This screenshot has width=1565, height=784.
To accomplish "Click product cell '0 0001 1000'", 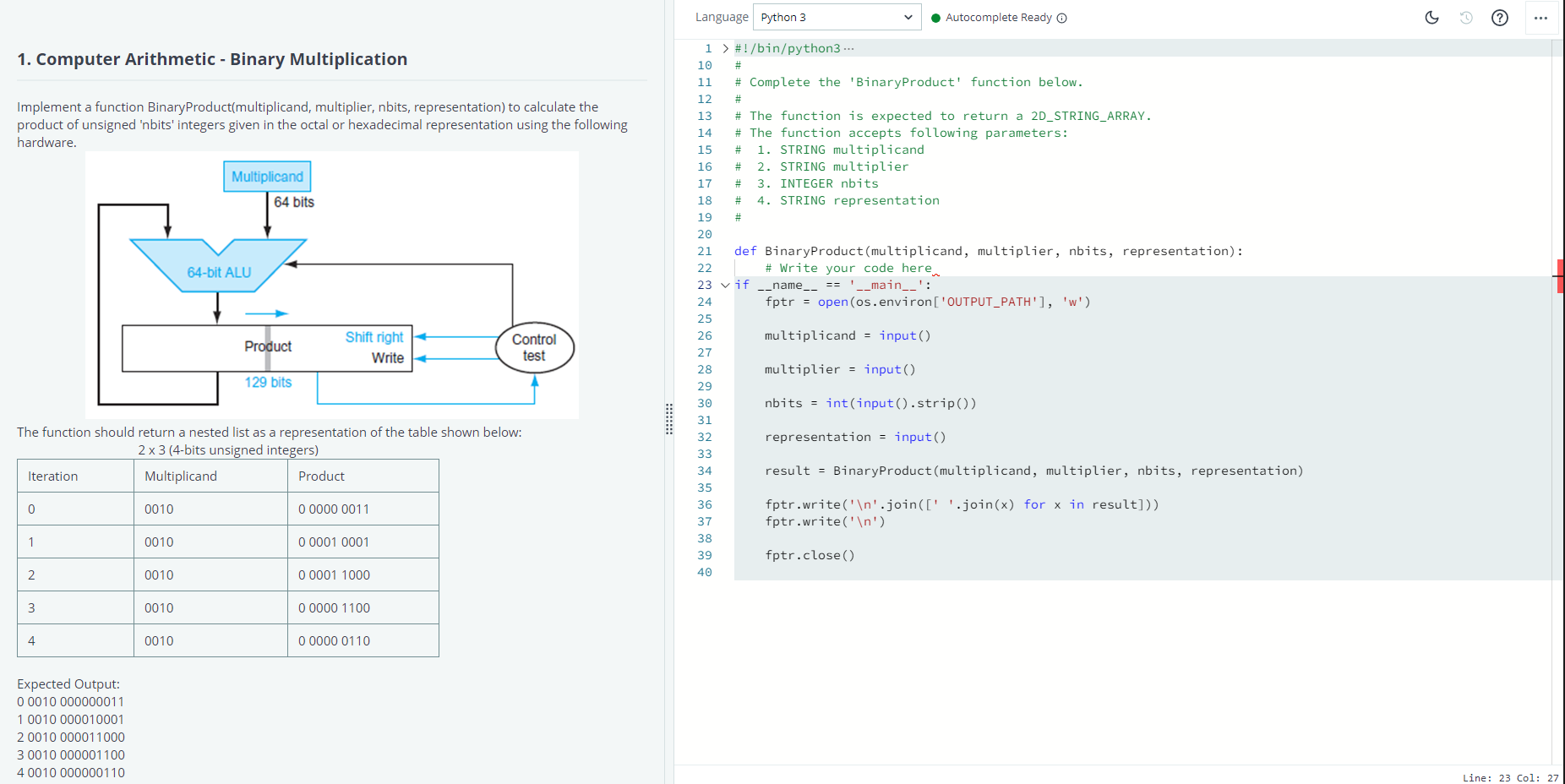I will pos(363,574).
